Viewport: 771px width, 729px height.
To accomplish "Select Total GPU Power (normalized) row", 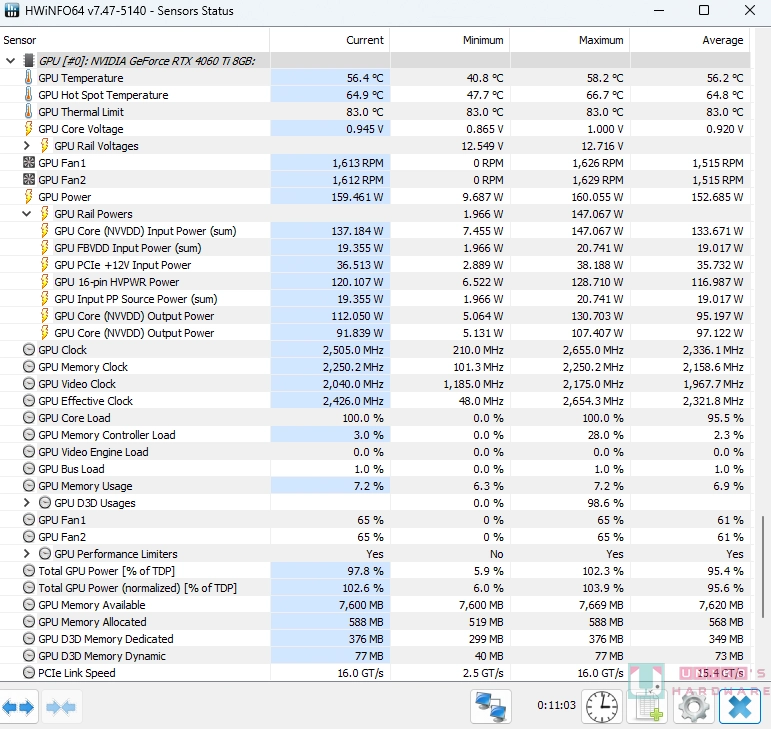I will point(376,588).
